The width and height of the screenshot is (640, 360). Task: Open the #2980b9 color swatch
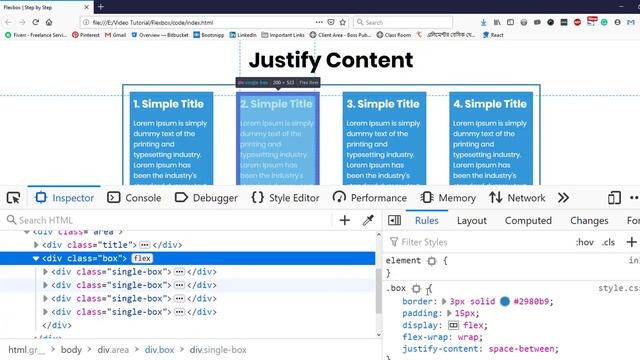(505, 301)
